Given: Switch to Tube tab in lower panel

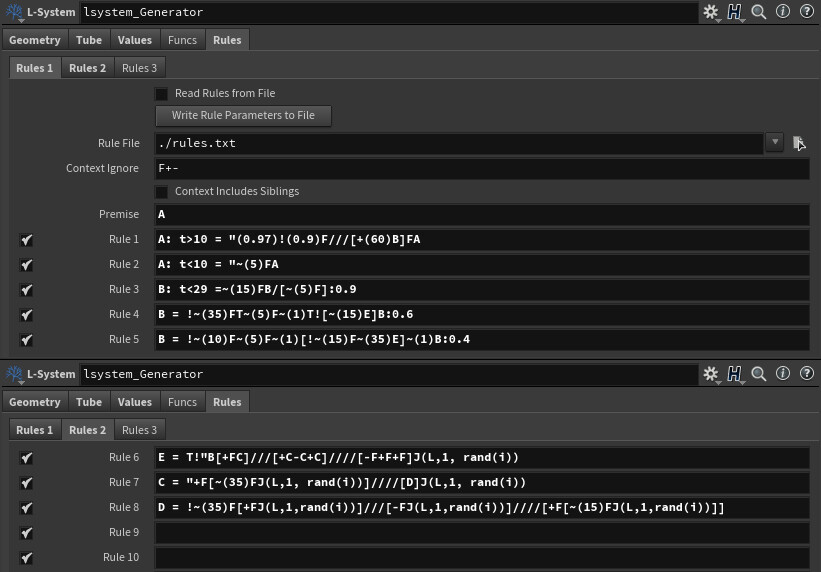Looking at the screenshot, I should coord(89,402).
